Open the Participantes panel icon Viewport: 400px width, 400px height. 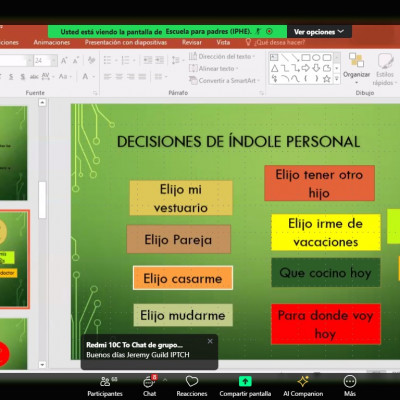105,381
